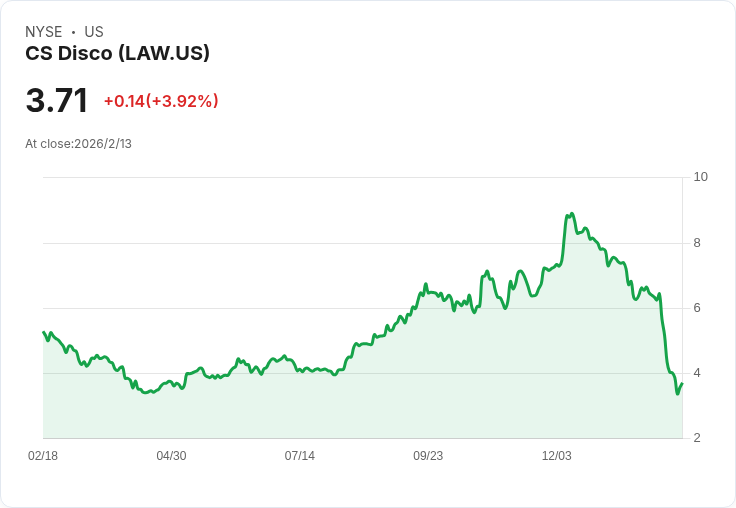Select the +0.14(+3.92%) price change text
Screen dimensions: 736x508
161,101
